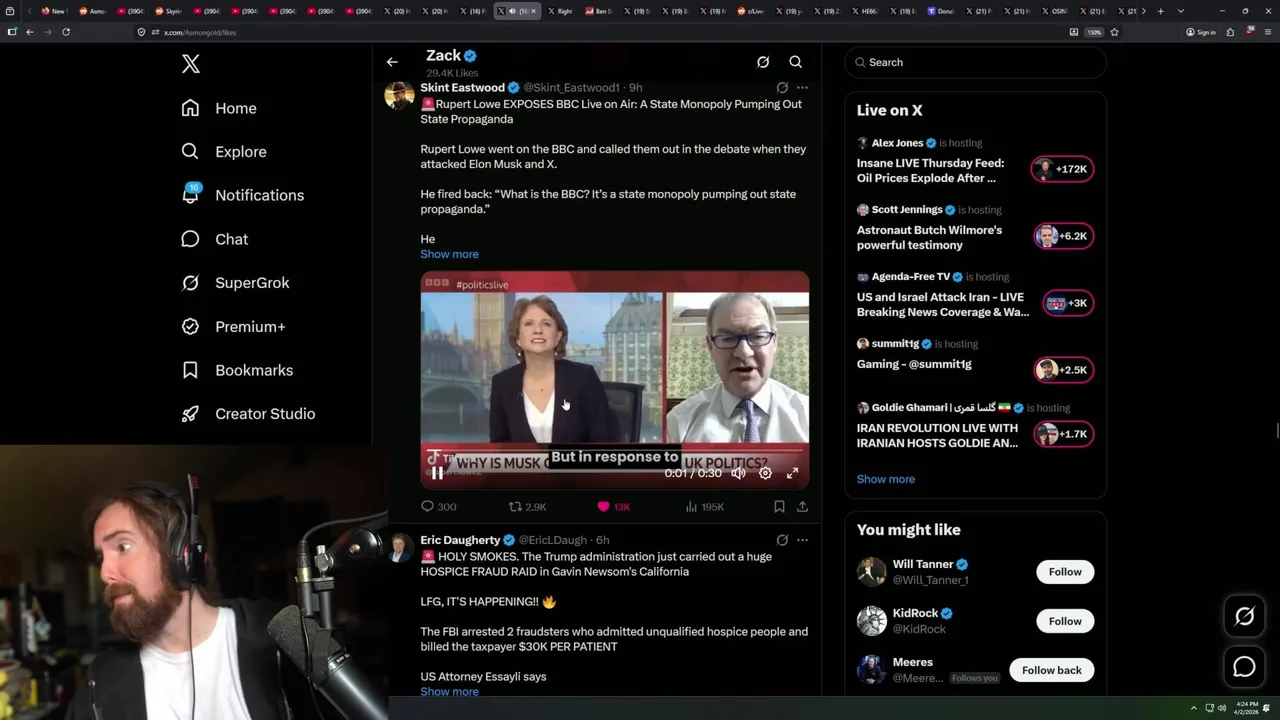Open Grok icon on Skint Eastwood post

[x=782, y=88]
